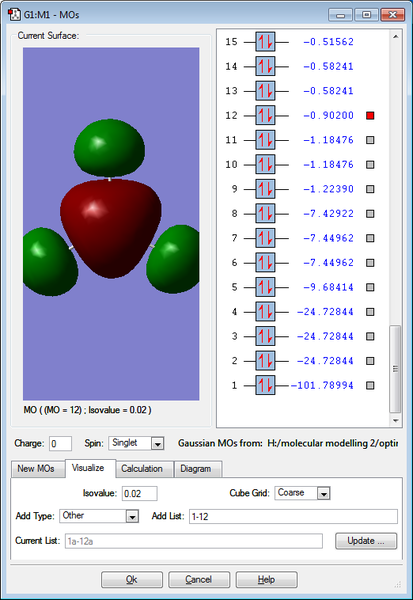Image resolution: width=413 pixels, height=600 pixels.
Task: Select the occupancy box of orbital 13
Action: pyautogui.click(x=265, y=91)
